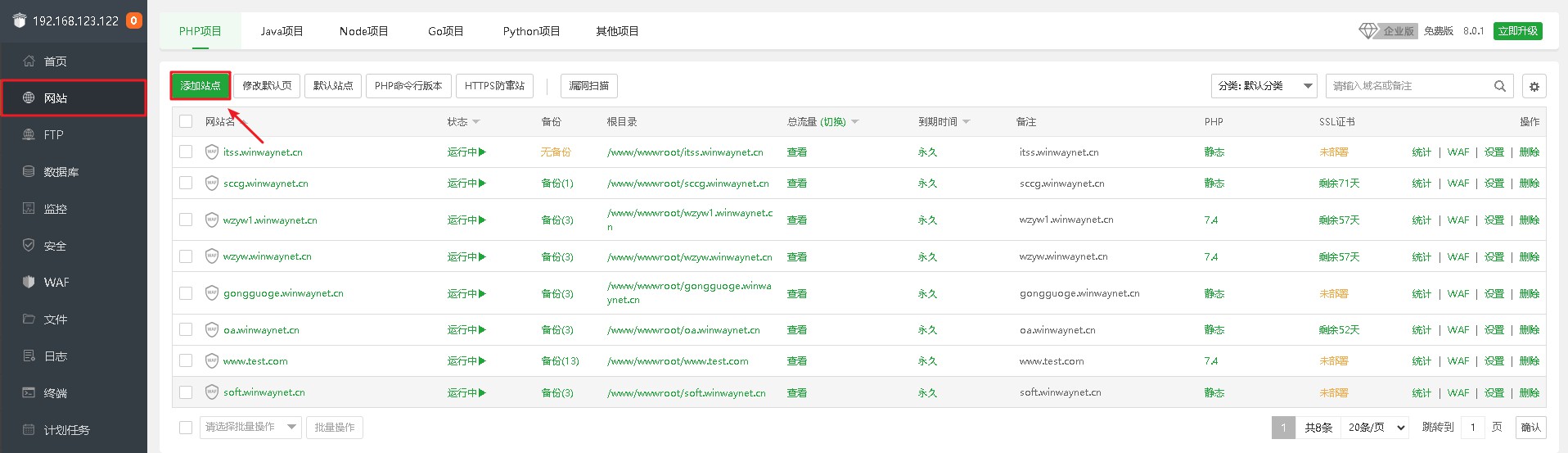Check the box for gongguoge.winwaynet.cn

pyautogui.click(x=186, y=292)
